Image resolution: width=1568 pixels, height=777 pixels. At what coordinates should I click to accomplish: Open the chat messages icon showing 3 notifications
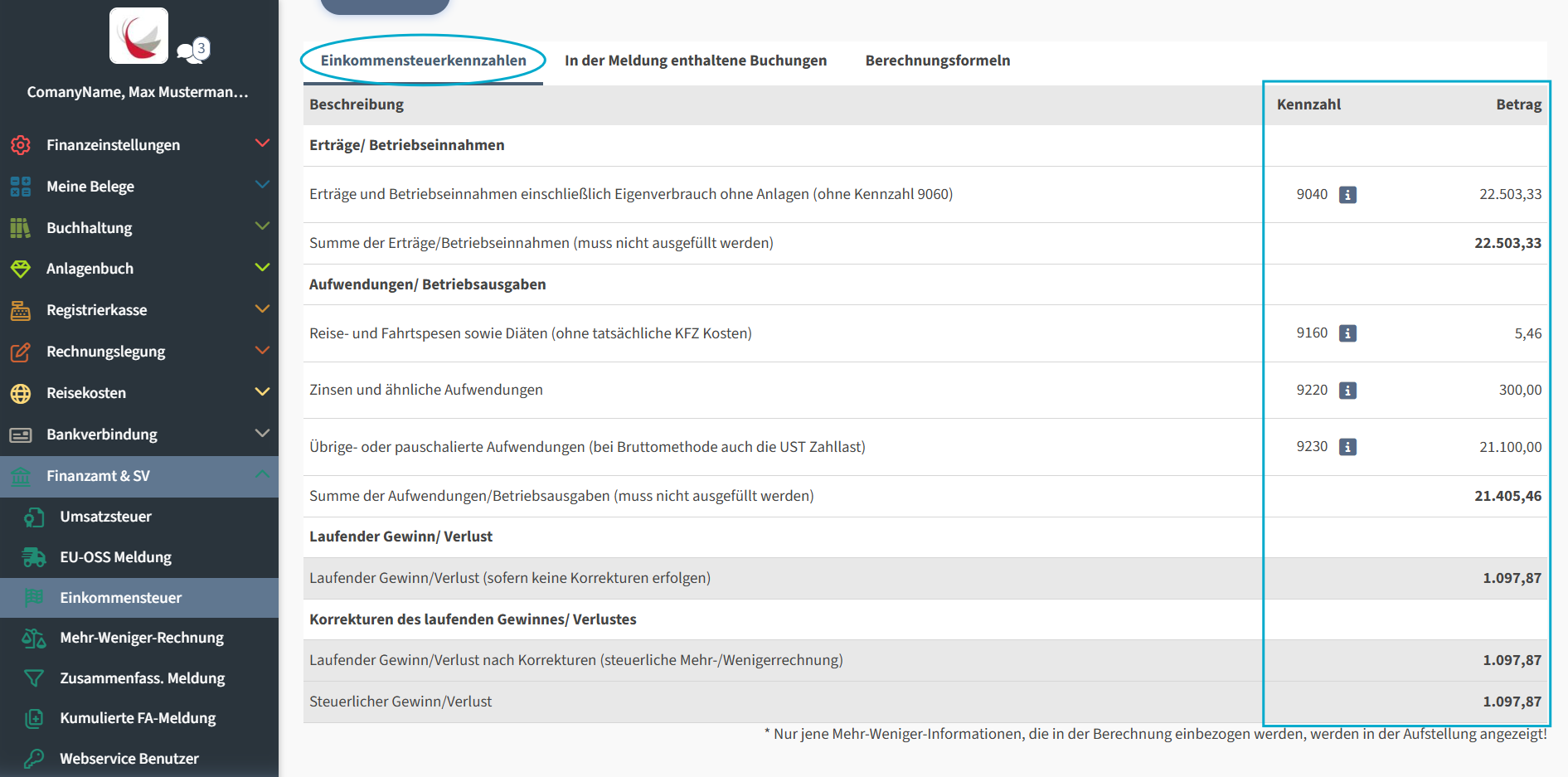[189, 50]
